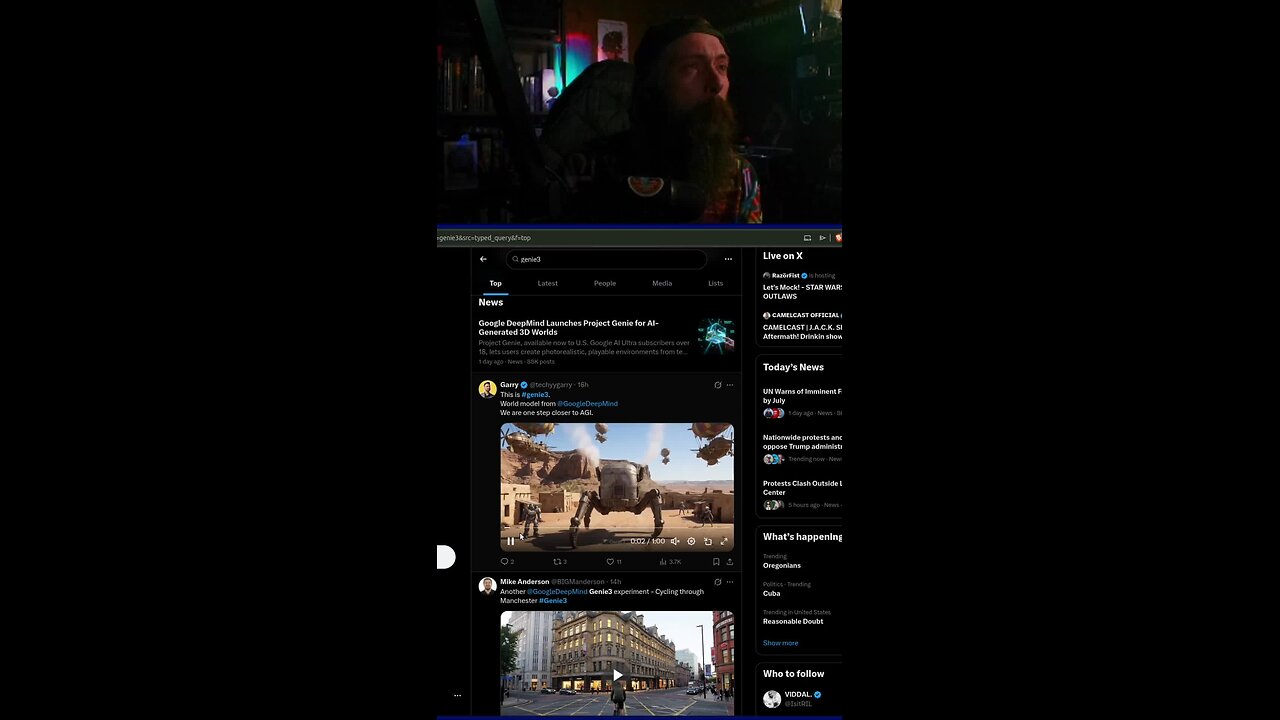Open @GoogleDeepMind mention in Garry's post
The image size is (1280, 720).
587,403
